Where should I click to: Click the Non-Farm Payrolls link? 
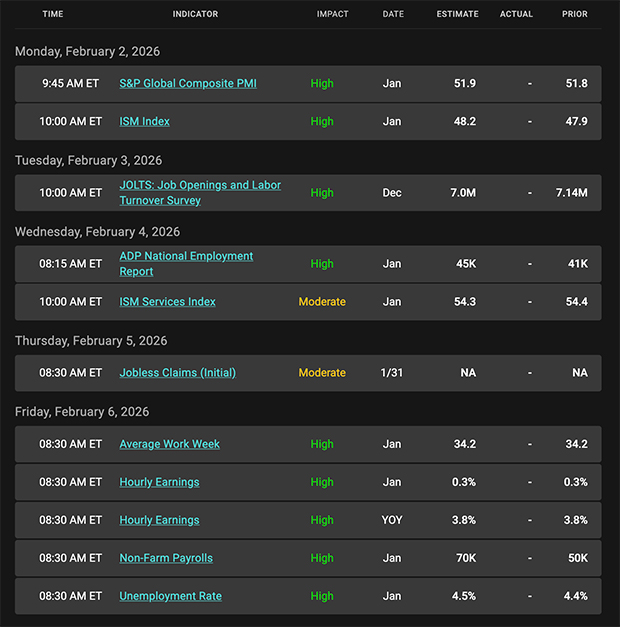pyautogui.click(x=166, y=558)
